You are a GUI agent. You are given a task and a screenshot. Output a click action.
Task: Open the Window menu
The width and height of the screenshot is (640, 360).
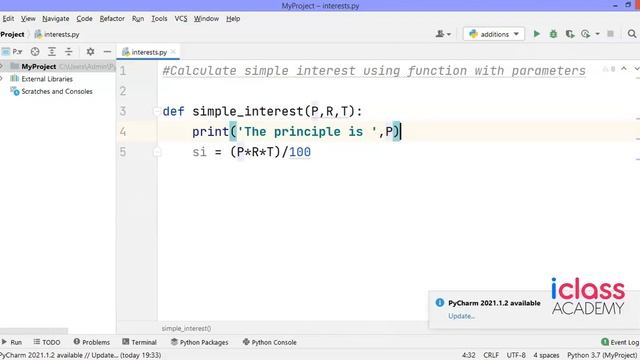206,19
